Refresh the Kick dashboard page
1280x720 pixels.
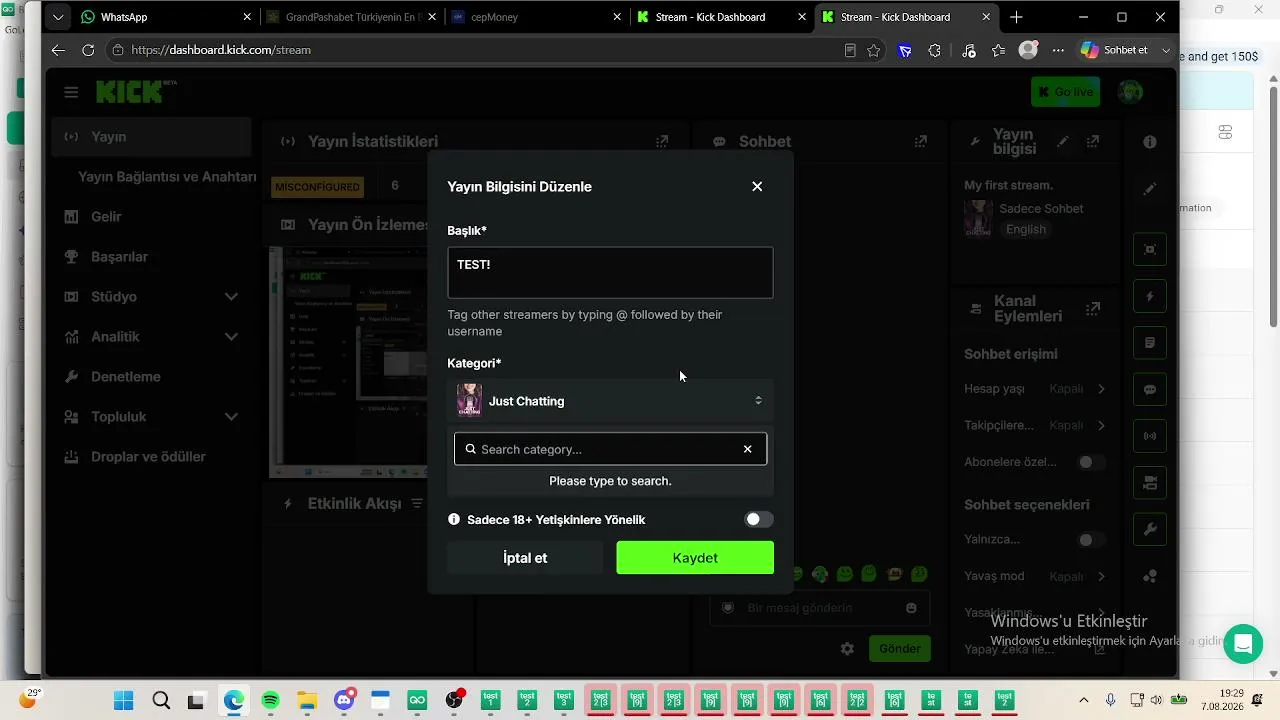click(x=88, y=50)
